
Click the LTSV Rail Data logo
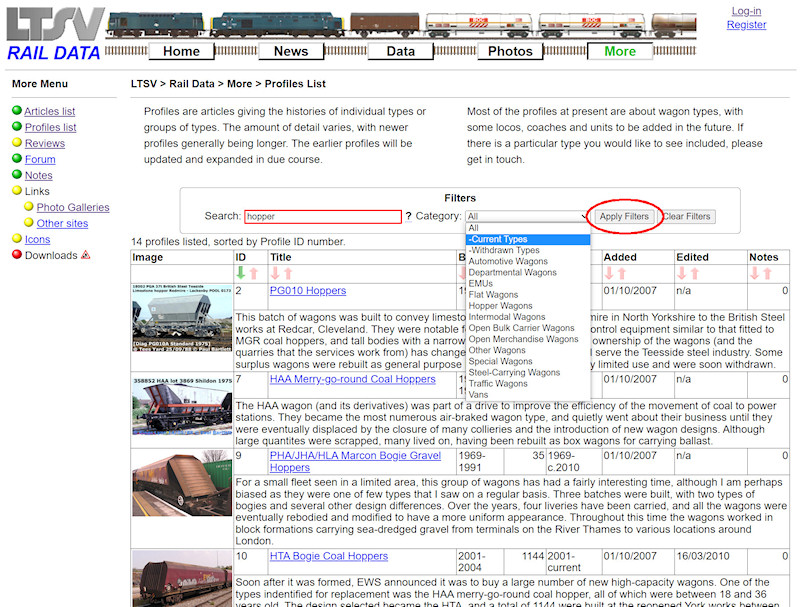pyautogui.click(x=54, y=34)
